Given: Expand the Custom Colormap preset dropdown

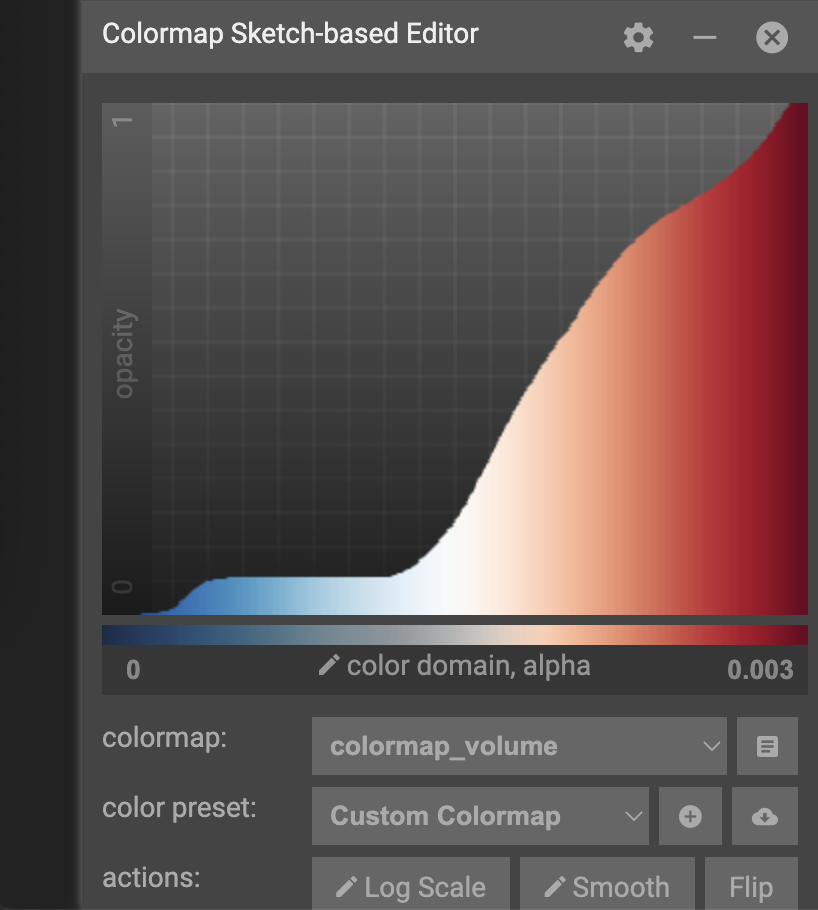Looking at the screenshot, I should pos(480,816).
